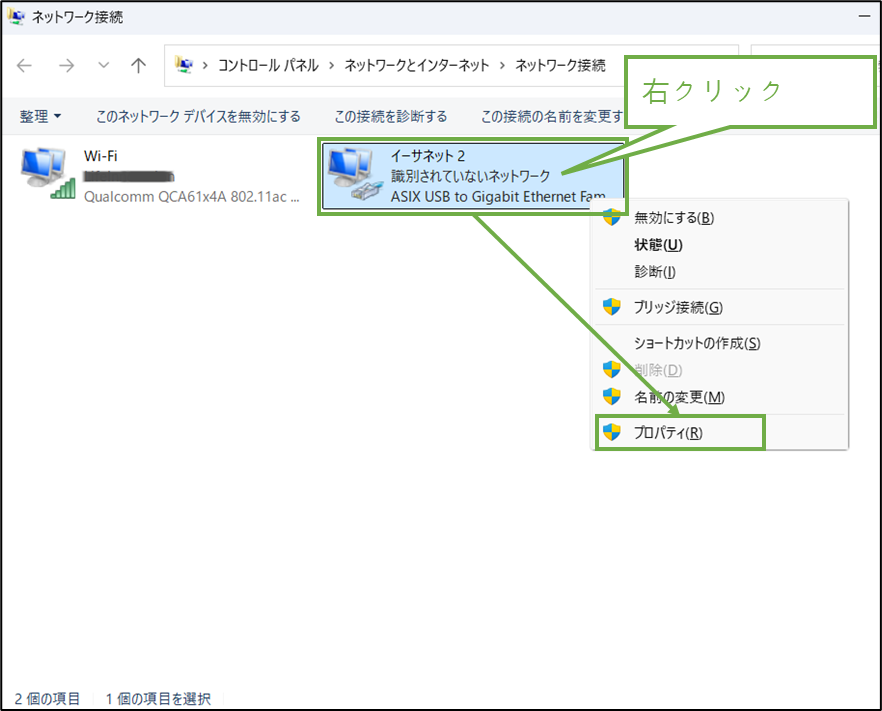Image resolution: width=882 pixels, height=711 pixels.
Task: Expand chevron before ネットワークとインターネット
Action: [332, 66]
